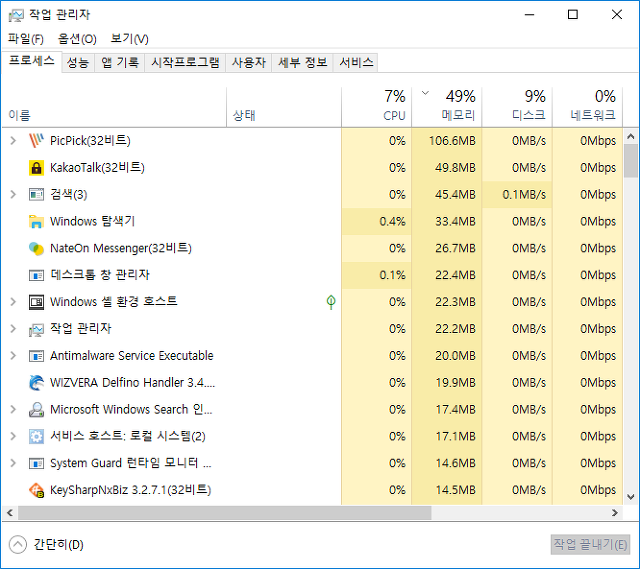The image size is (640, 569).
Task: Click the Task Manager title bar icon
Action: (x=16, y=16)
